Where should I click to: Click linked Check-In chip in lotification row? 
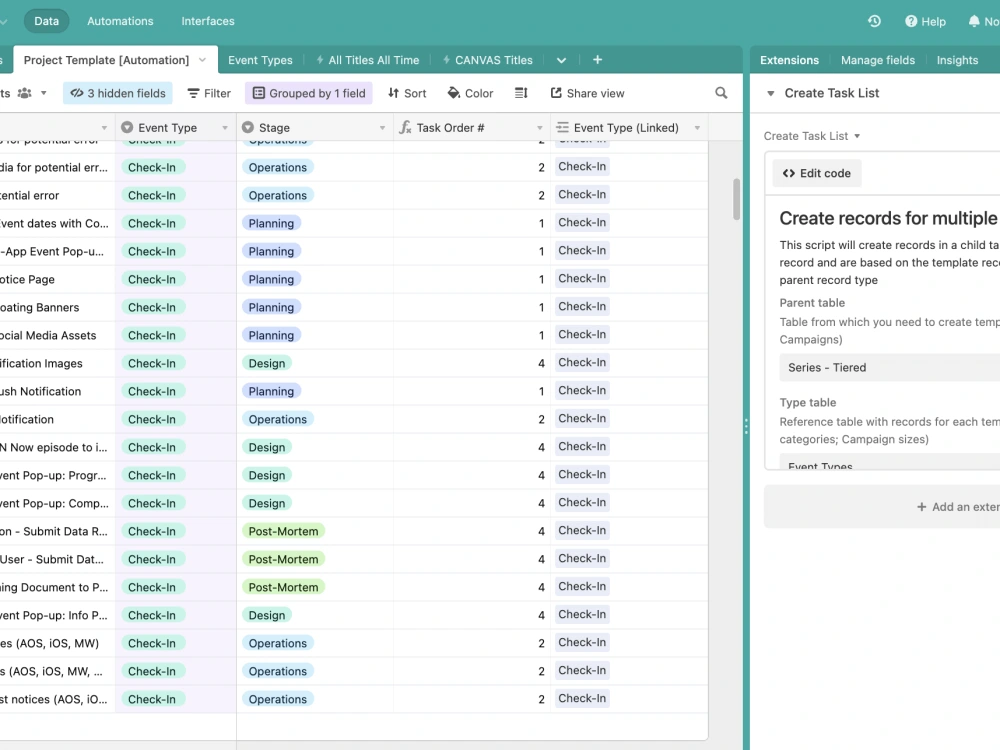pos(582,418)
